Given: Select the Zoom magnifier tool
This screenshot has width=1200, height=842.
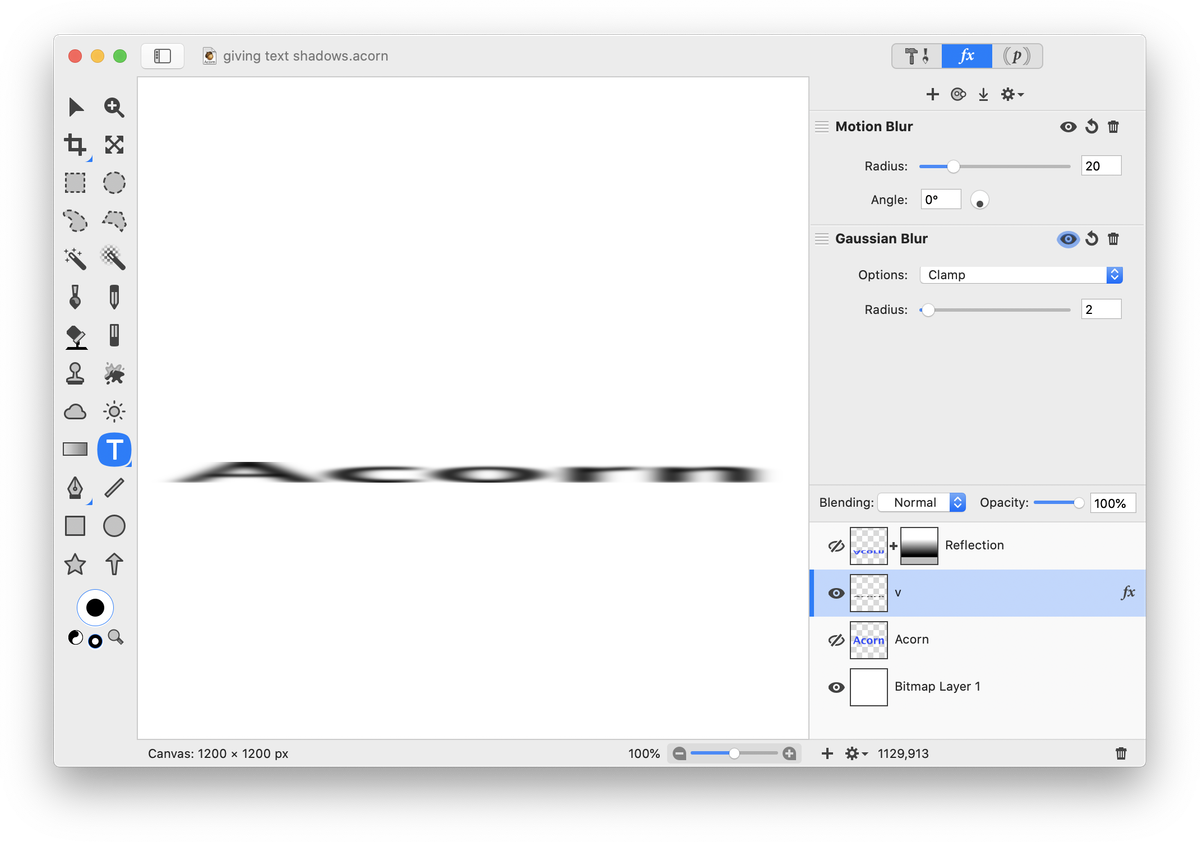Looking at the screenshot, I should 114,107.
